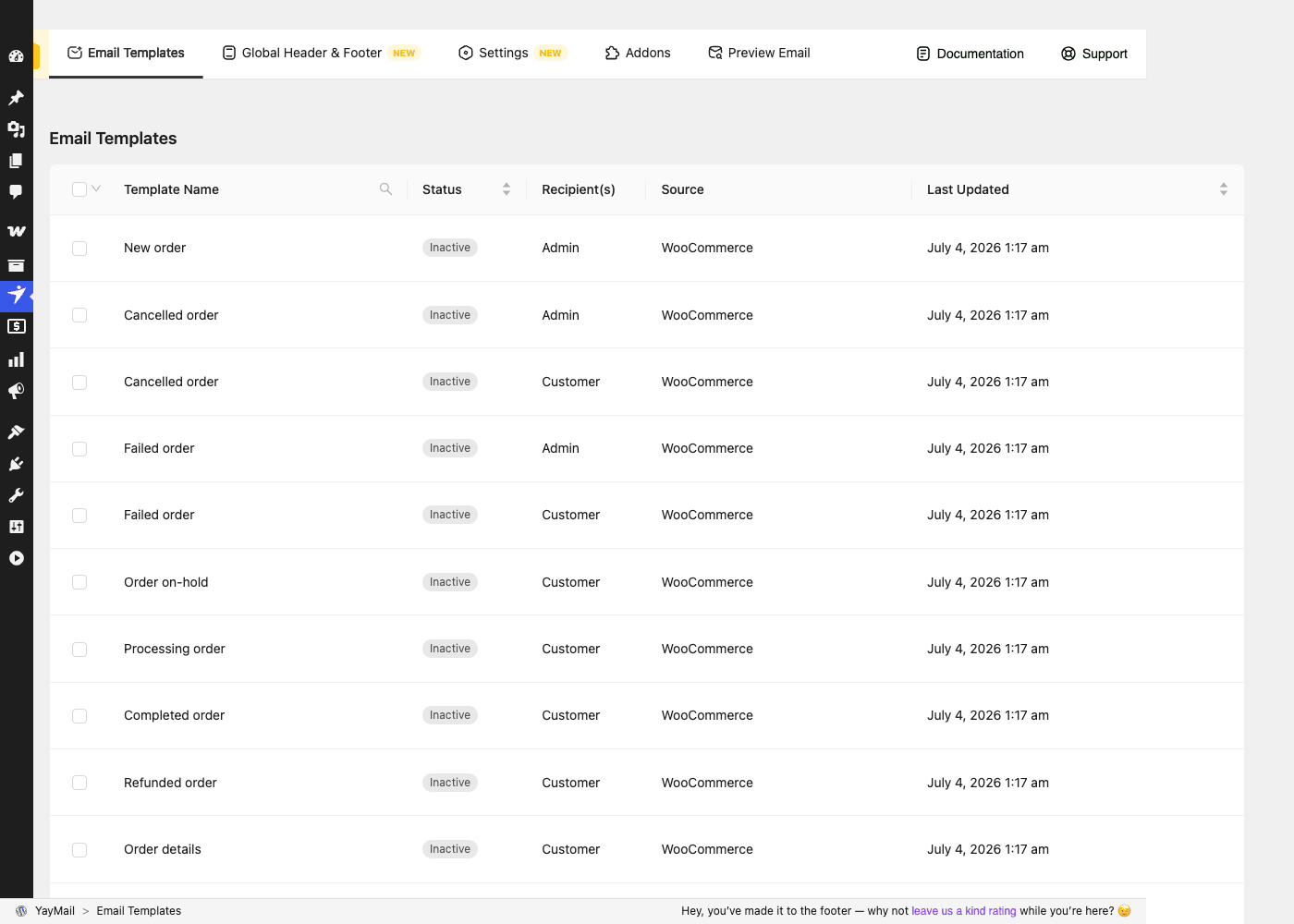Open the Settings tab

[x=512, y=53]
